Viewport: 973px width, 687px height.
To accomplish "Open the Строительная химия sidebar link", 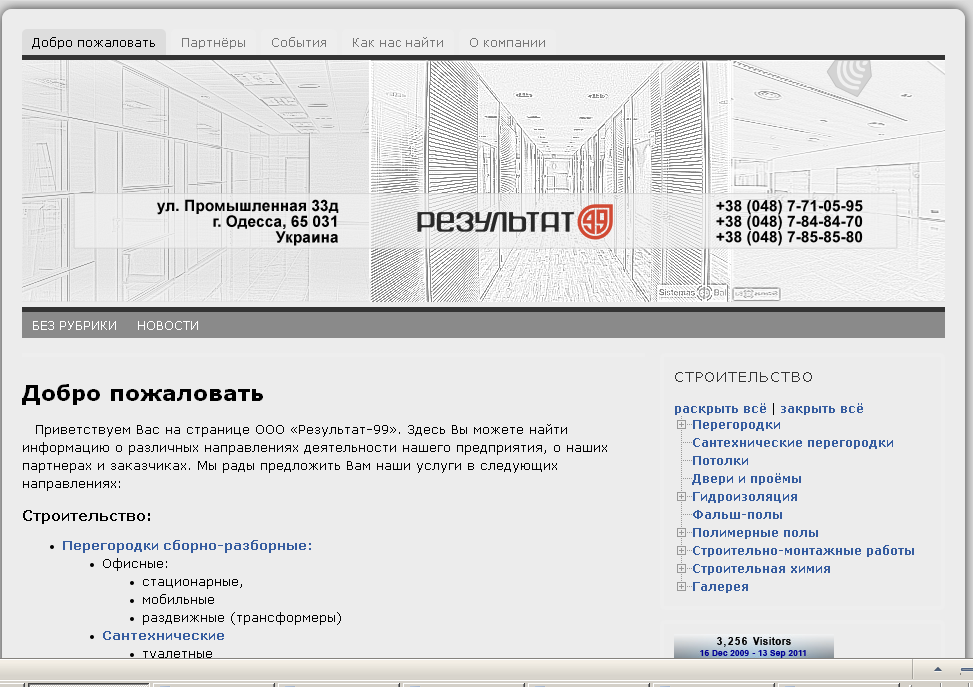I will pyautogui.click(x=761, y=569).
